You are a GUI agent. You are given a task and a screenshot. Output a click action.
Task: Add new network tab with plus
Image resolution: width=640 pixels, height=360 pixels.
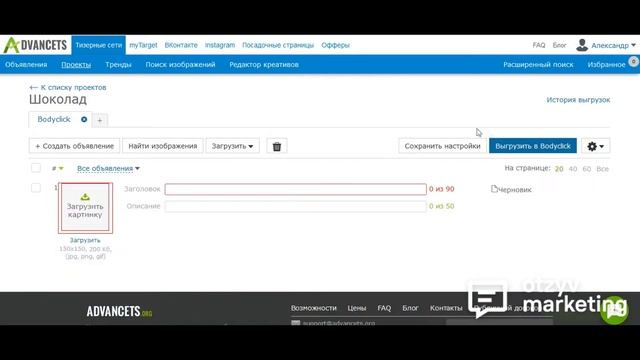[100, 120]
